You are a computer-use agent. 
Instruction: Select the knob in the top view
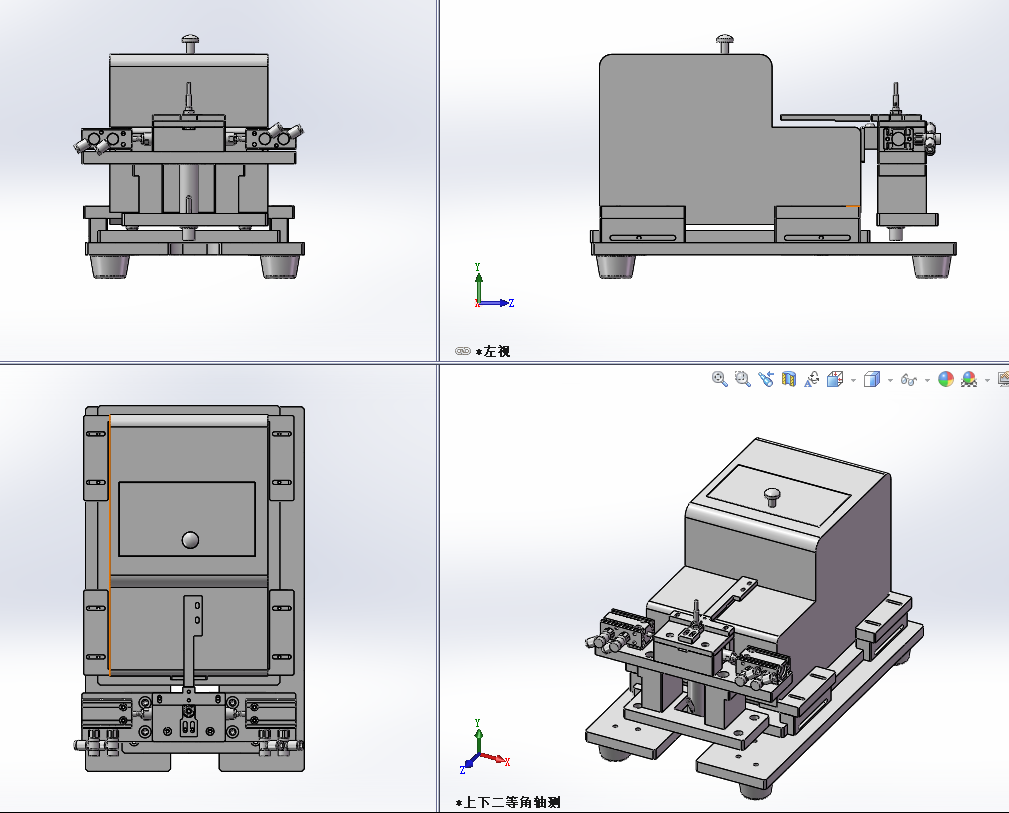190,539
